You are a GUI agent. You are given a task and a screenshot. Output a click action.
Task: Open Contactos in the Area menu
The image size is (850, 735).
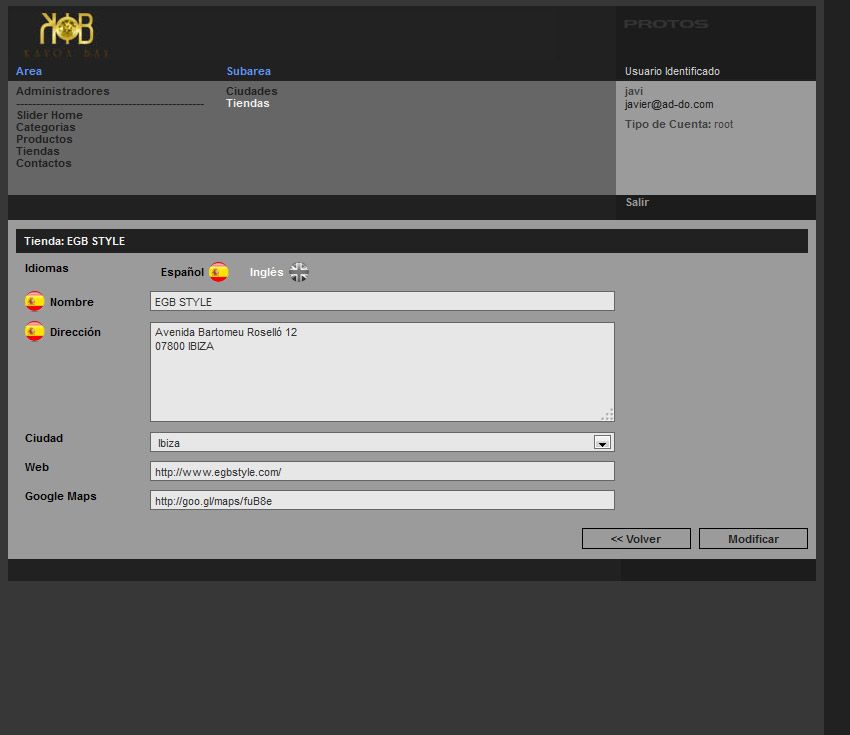[43, 163]
